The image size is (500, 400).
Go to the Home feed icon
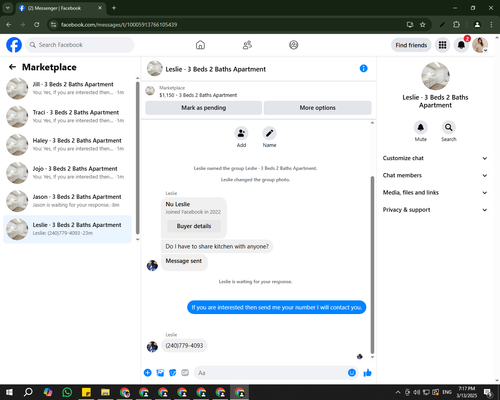[200, 45]
